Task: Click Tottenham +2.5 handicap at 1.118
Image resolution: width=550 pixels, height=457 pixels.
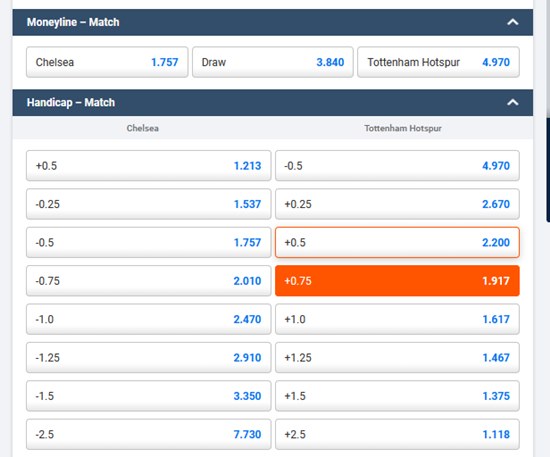Action: 397,434
